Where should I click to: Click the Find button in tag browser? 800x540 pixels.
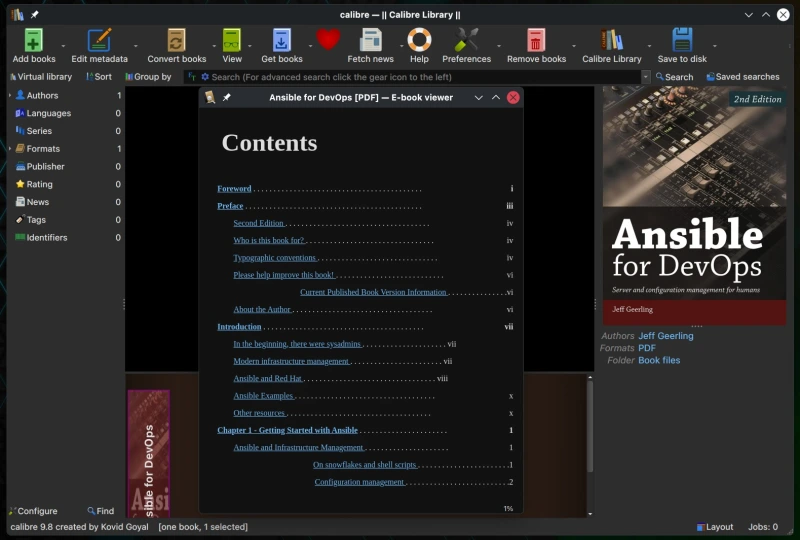tap(101, 511)
